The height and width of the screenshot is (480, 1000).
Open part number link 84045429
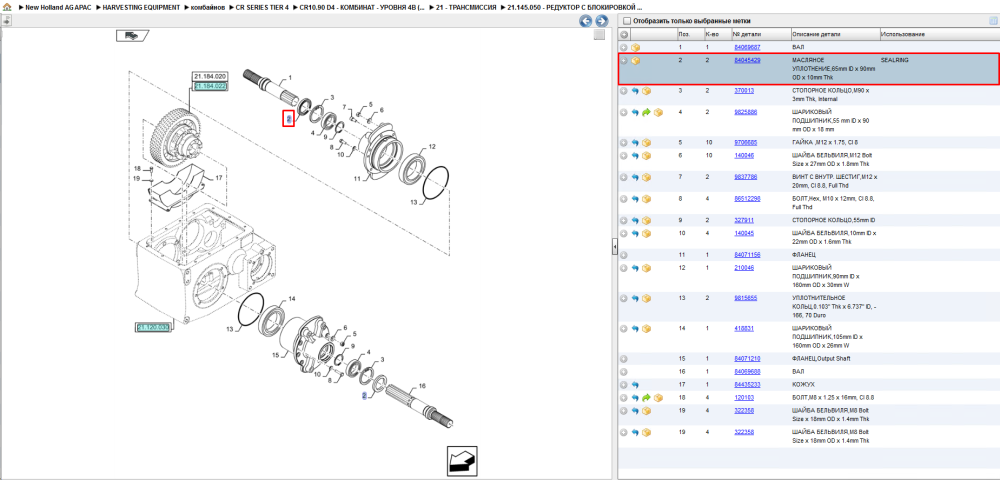(x=747, y=60)
